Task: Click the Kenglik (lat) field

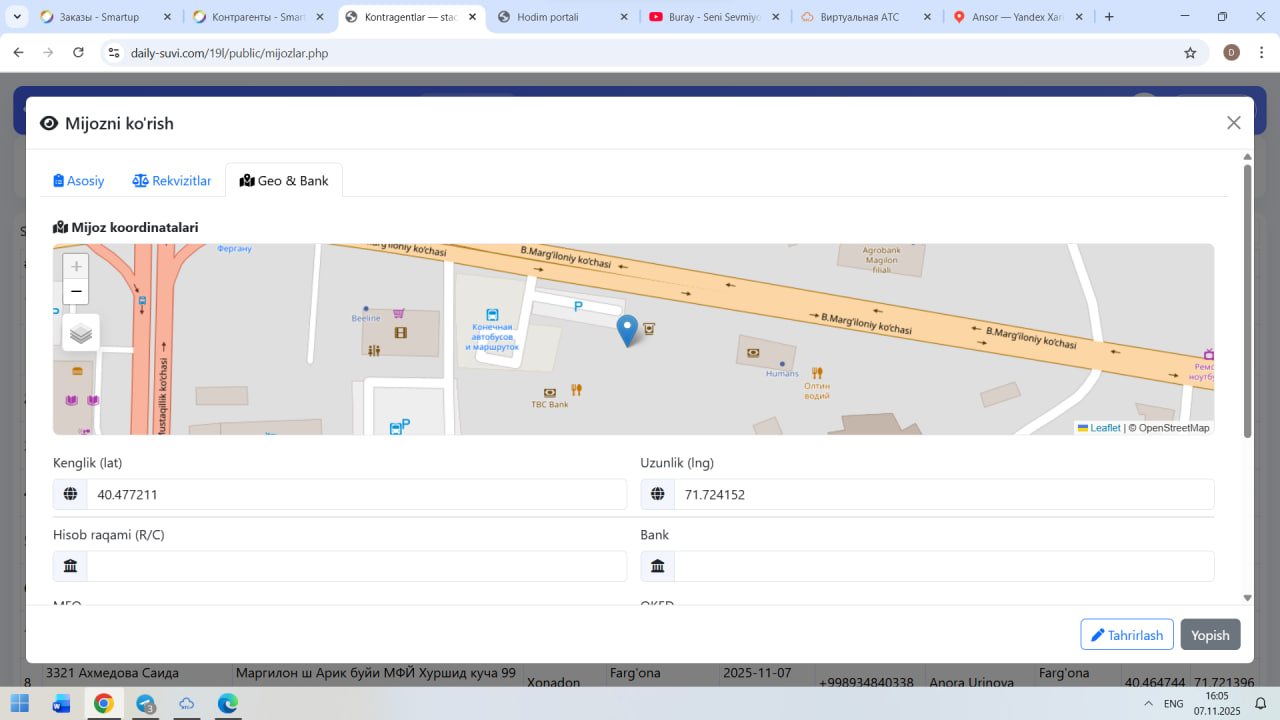Action: 357,494
